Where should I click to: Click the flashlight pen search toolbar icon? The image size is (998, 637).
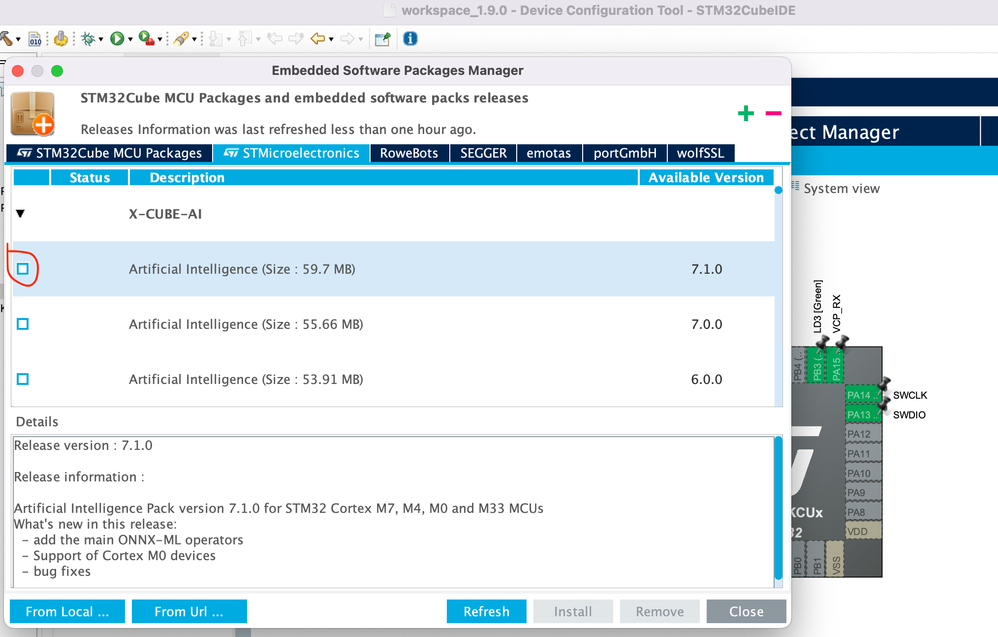[181, 39]
